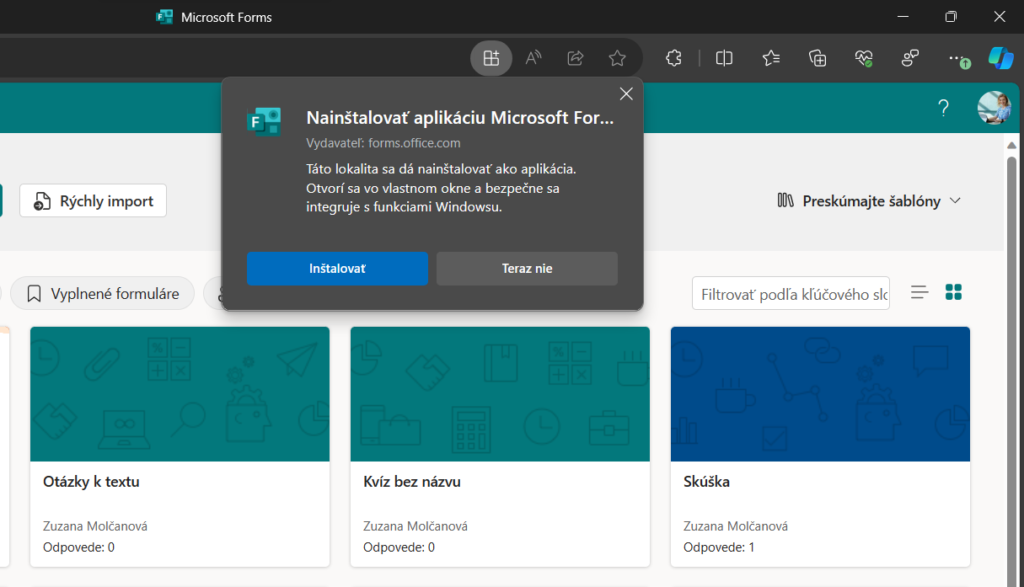Launch the Copilot sidebar icon
Image resolution: width=1024 pixels, height=587 pixels.
tap(1000, 58)
